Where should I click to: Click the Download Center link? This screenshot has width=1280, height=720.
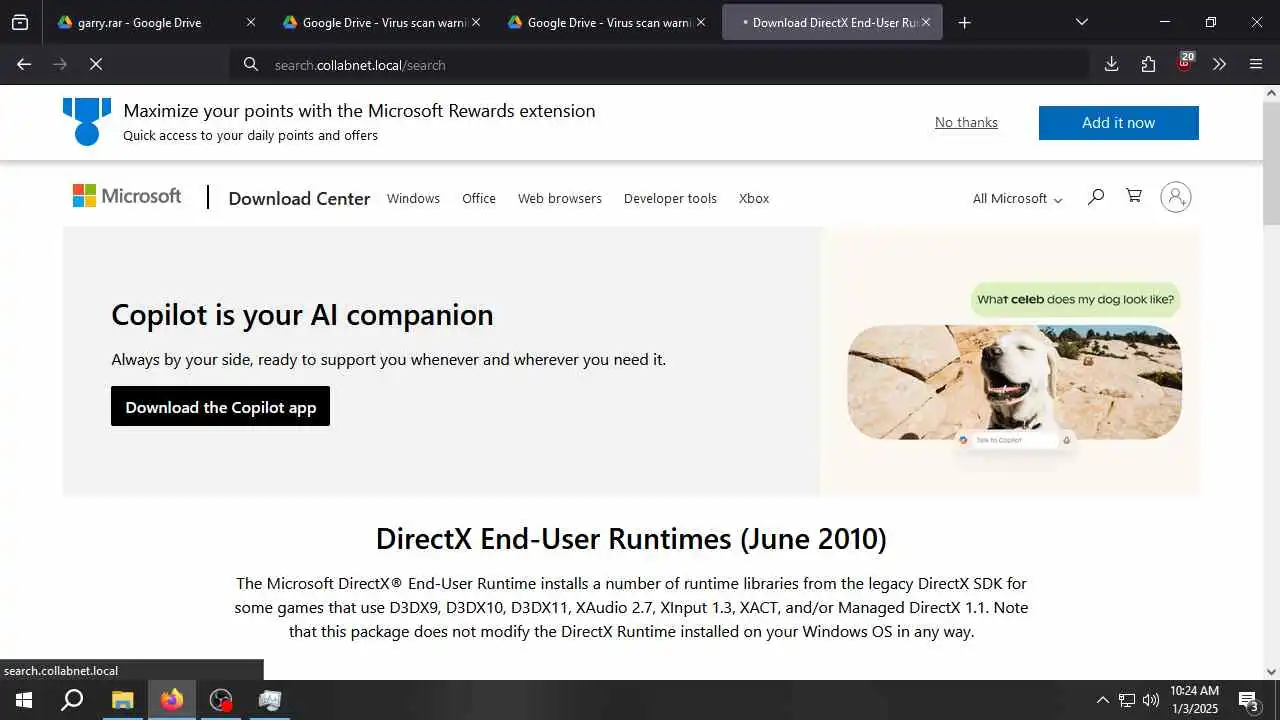coord(299,198)
